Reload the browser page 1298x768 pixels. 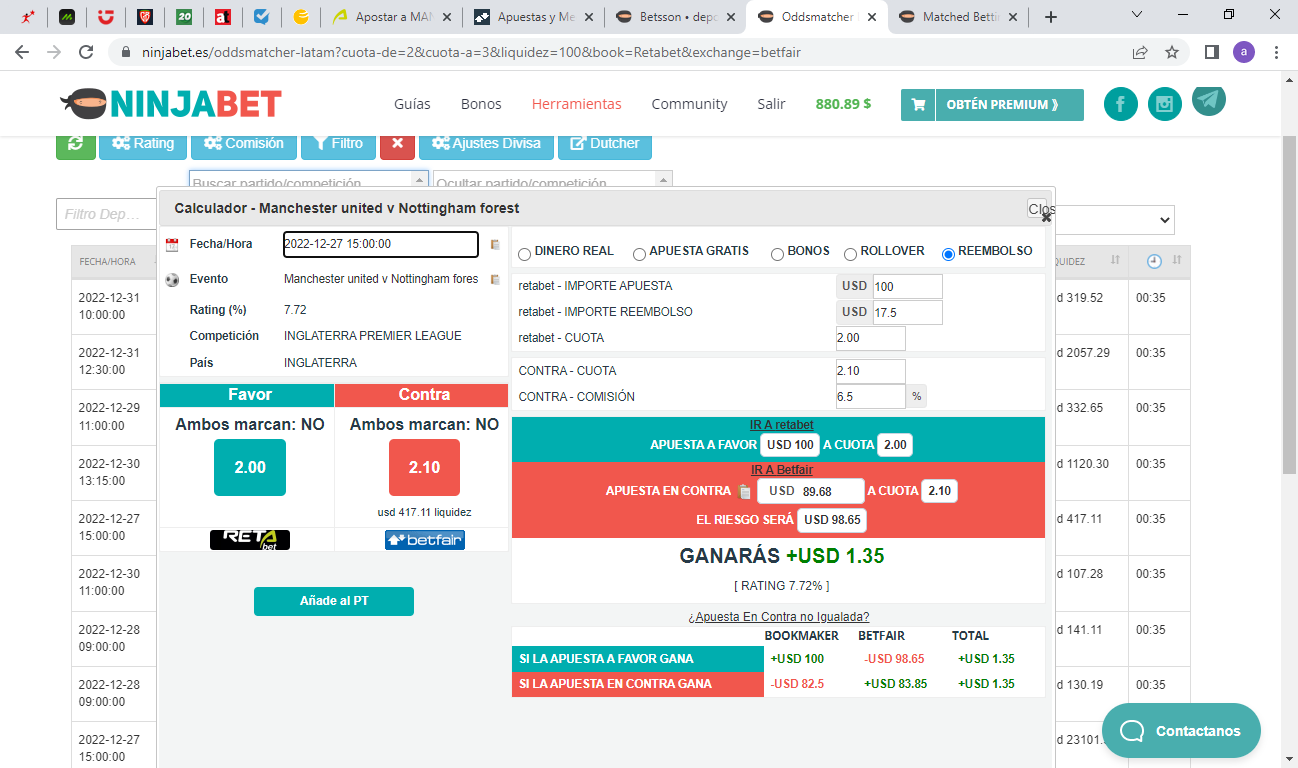pos(86,52)
